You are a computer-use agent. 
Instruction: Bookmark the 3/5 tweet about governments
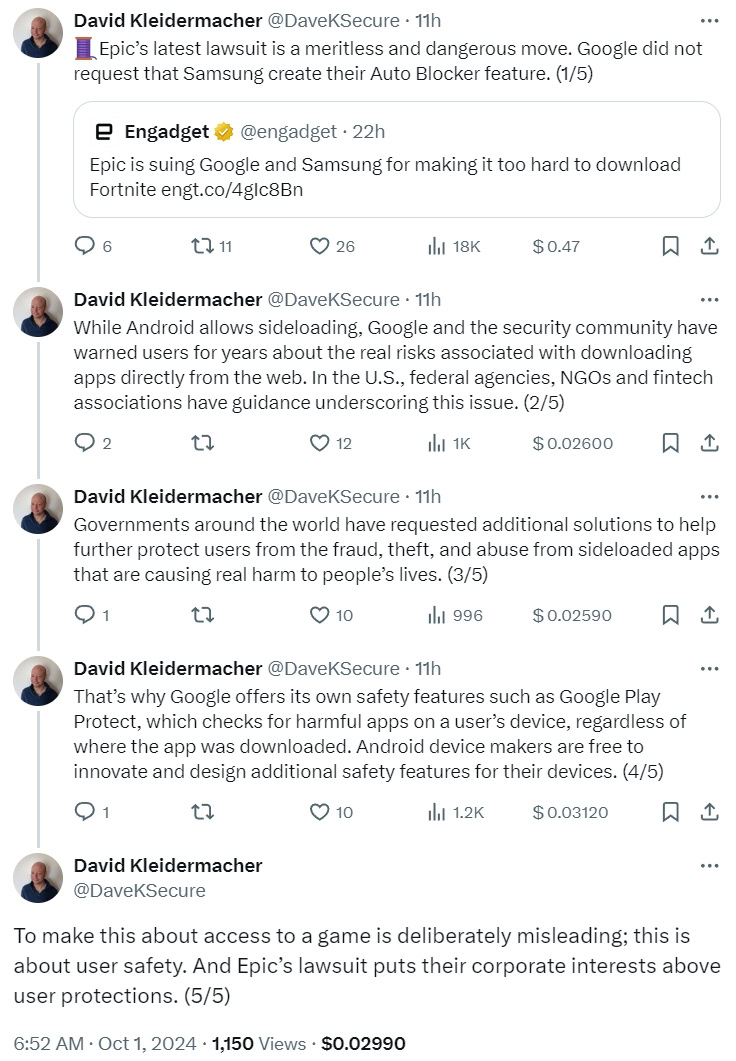[x=671, y=615]
